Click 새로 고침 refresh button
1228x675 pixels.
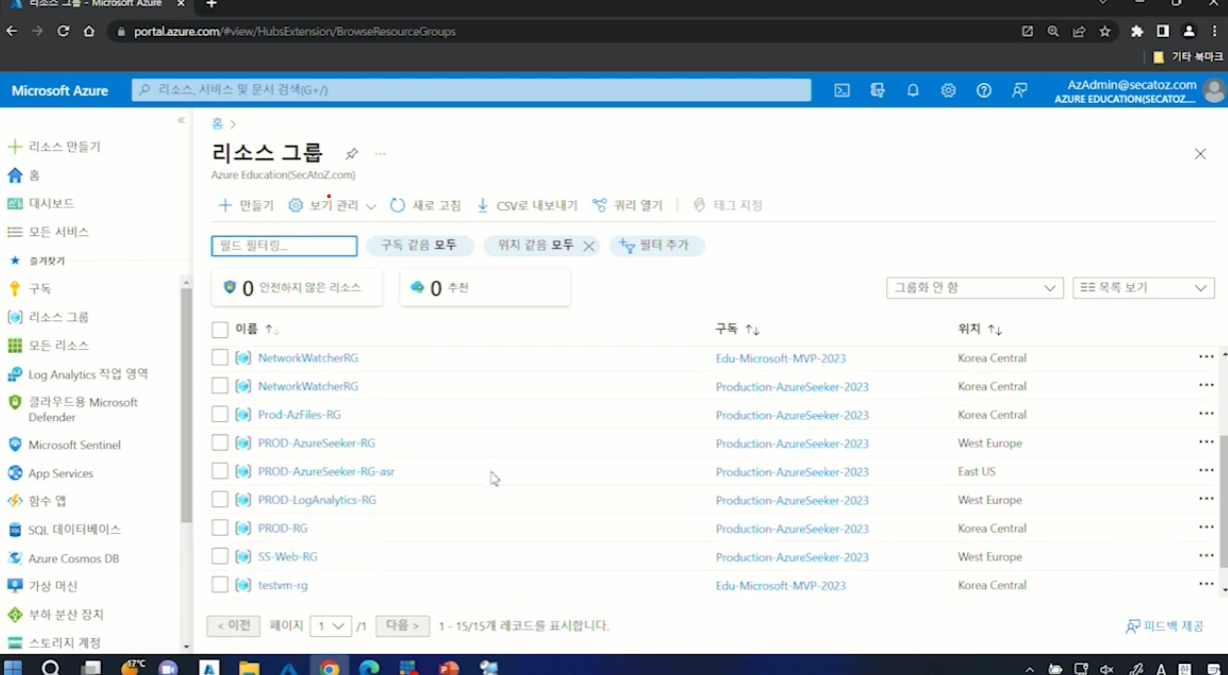[x=426, y=206]
